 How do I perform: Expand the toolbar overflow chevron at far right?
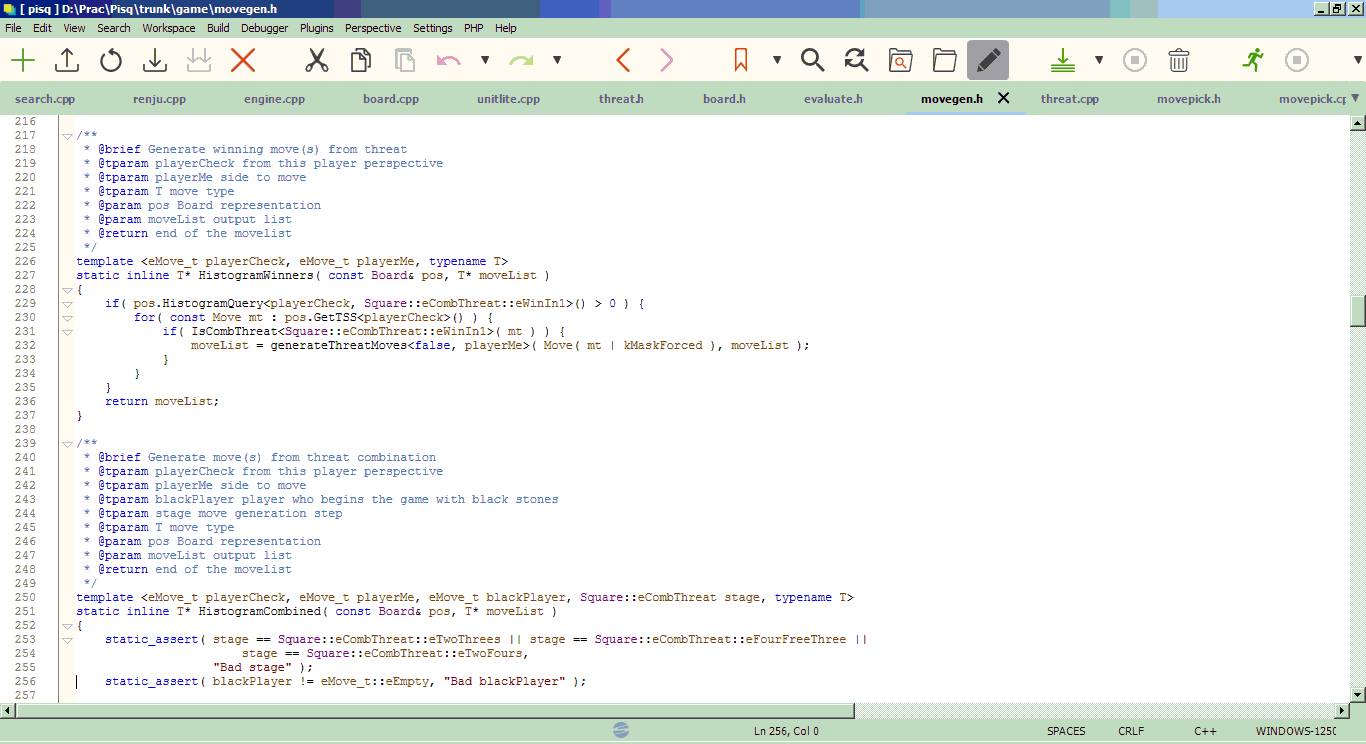(1357, 60)
